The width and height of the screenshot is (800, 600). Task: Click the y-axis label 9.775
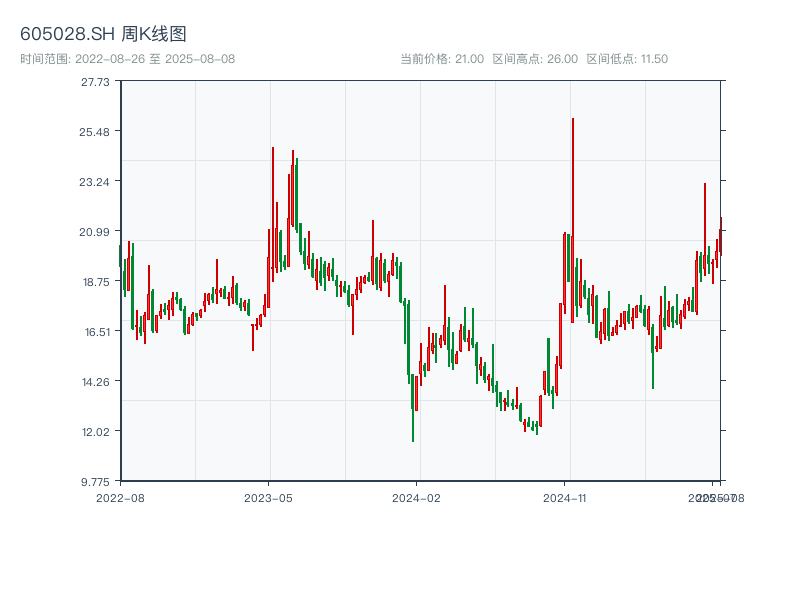(95, 482)
